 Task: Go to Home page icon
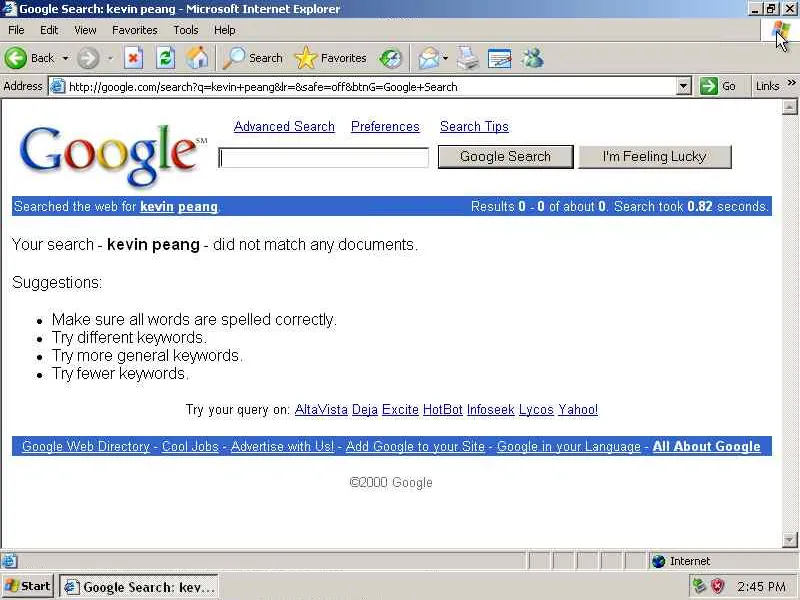197,58
